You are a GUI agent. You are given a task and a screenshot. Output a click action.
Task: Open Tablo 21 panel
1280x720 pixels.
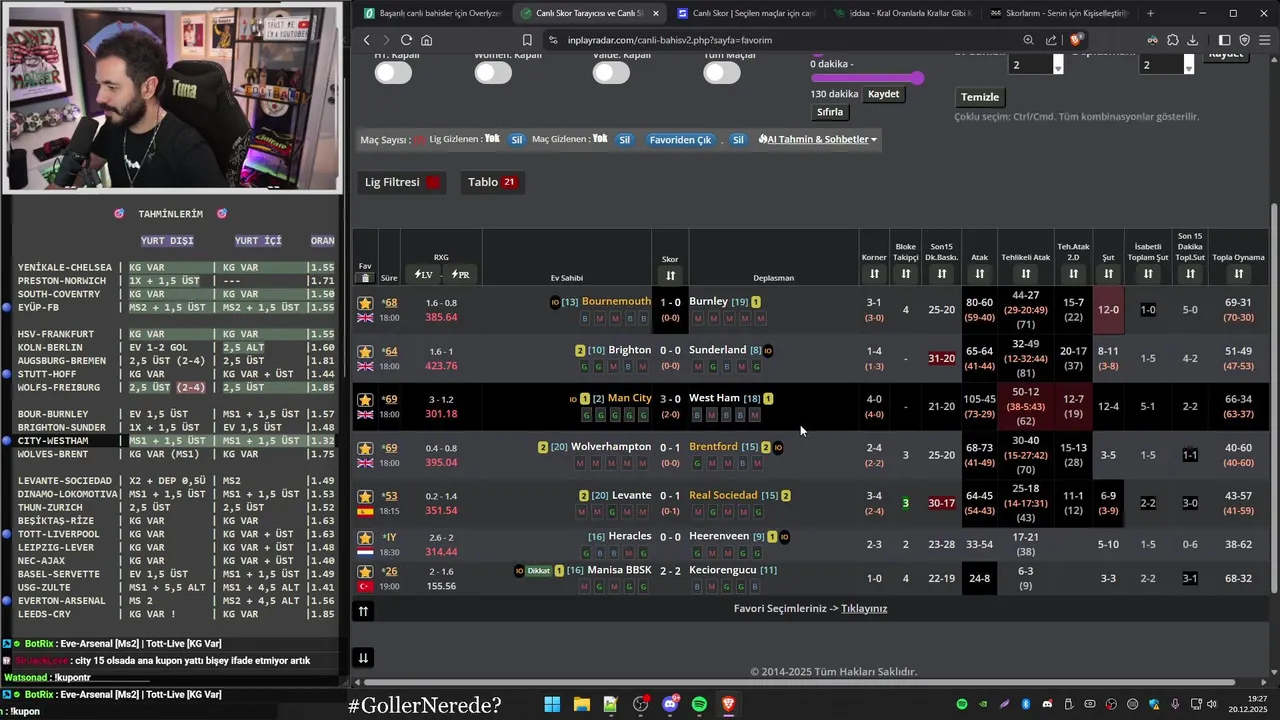pyautogui.click(x=491, y=182)
